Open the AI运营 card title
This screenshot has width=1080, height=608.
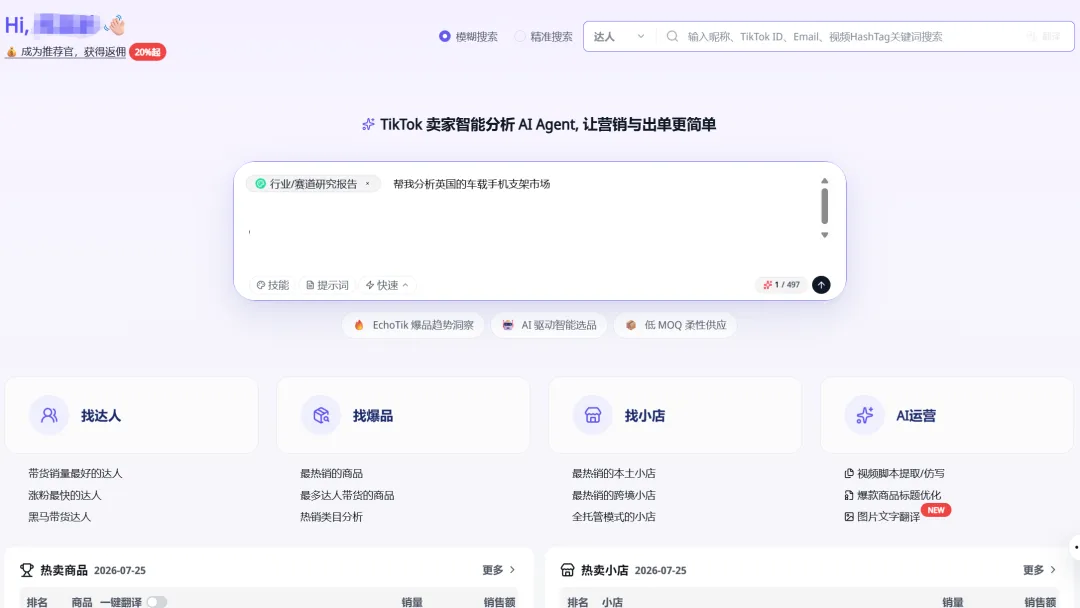916,416
